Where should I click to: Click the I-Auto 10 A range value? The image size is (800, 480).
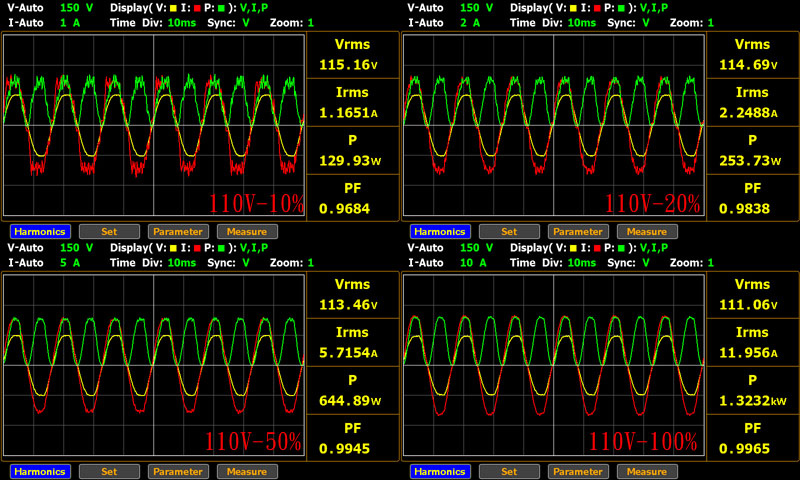point(473,263)
